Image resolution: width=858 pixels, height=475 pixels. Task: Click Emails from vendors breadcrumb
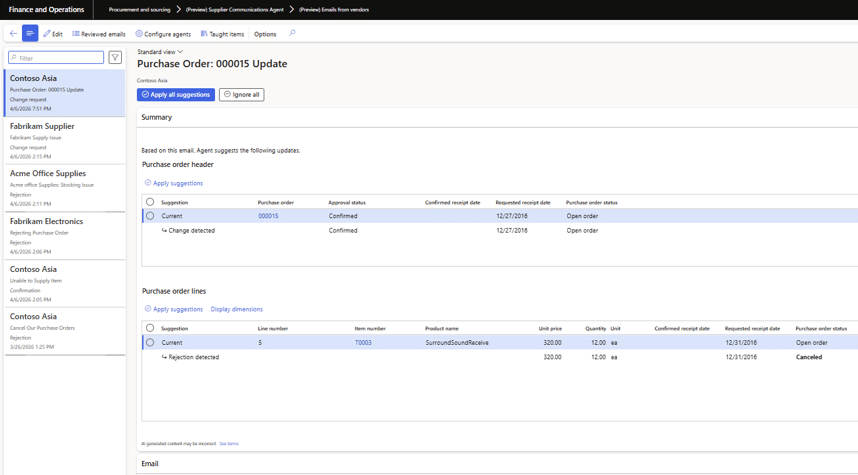point(334,10)
